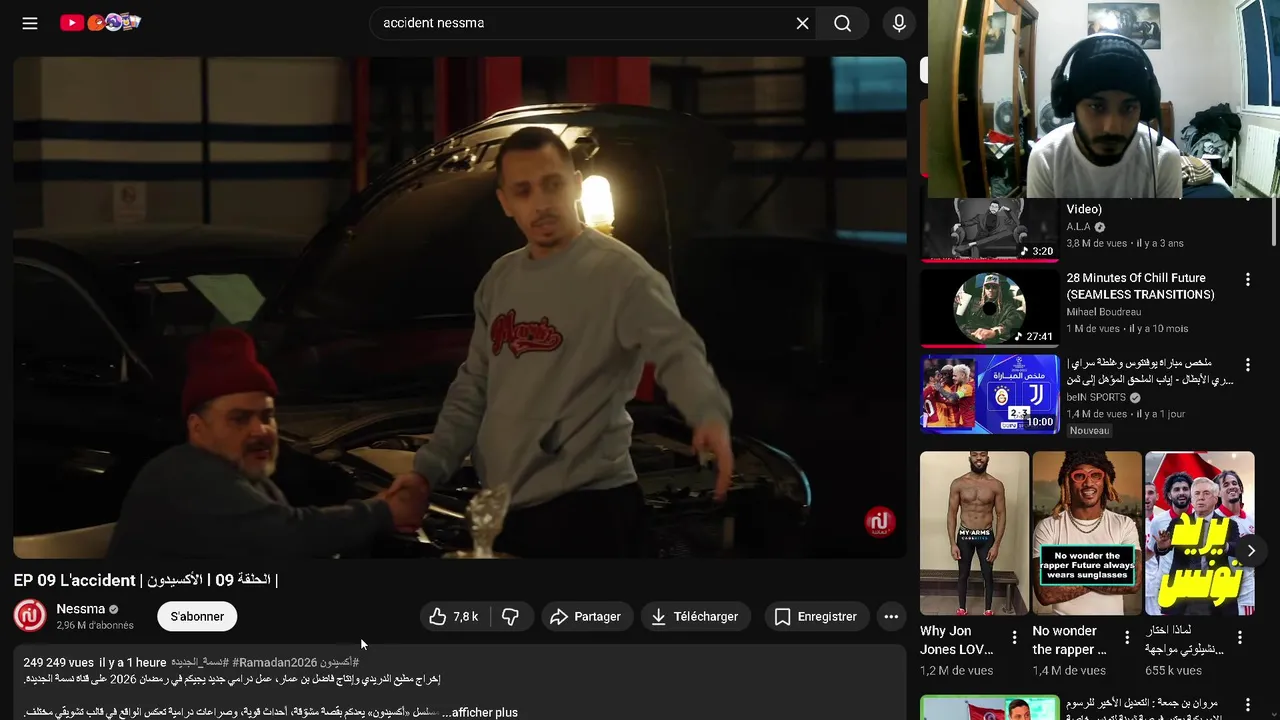This screenshot has height=720, width=1280.
Task: Open options for '28 Minutes Of Chill Future'
Action: click(1247, 279)
